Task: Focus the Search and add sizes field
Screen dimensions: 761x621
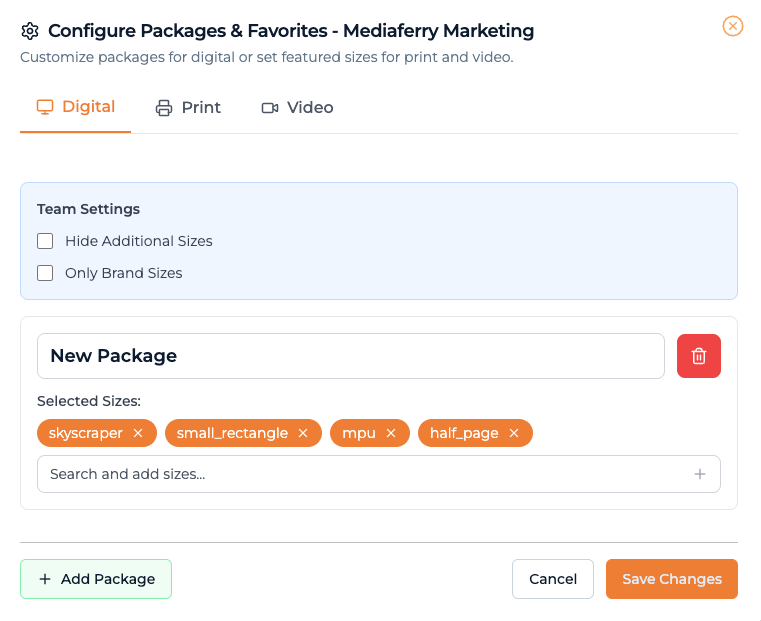Action: point(379,474)
